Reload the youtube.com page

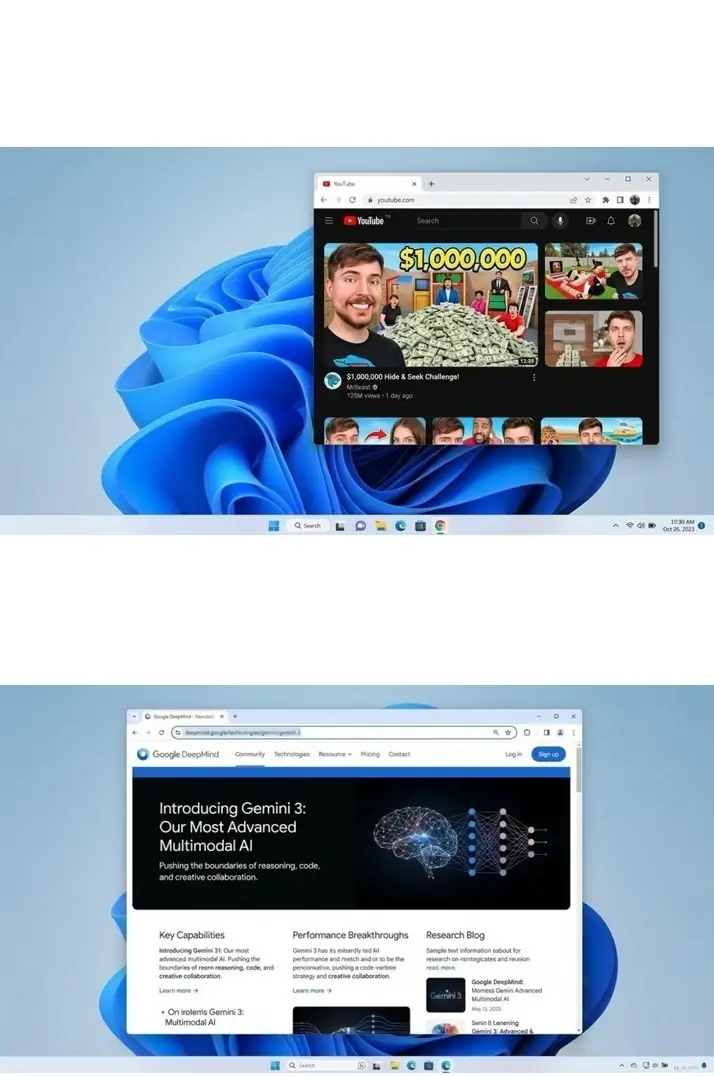pos(352,200)
